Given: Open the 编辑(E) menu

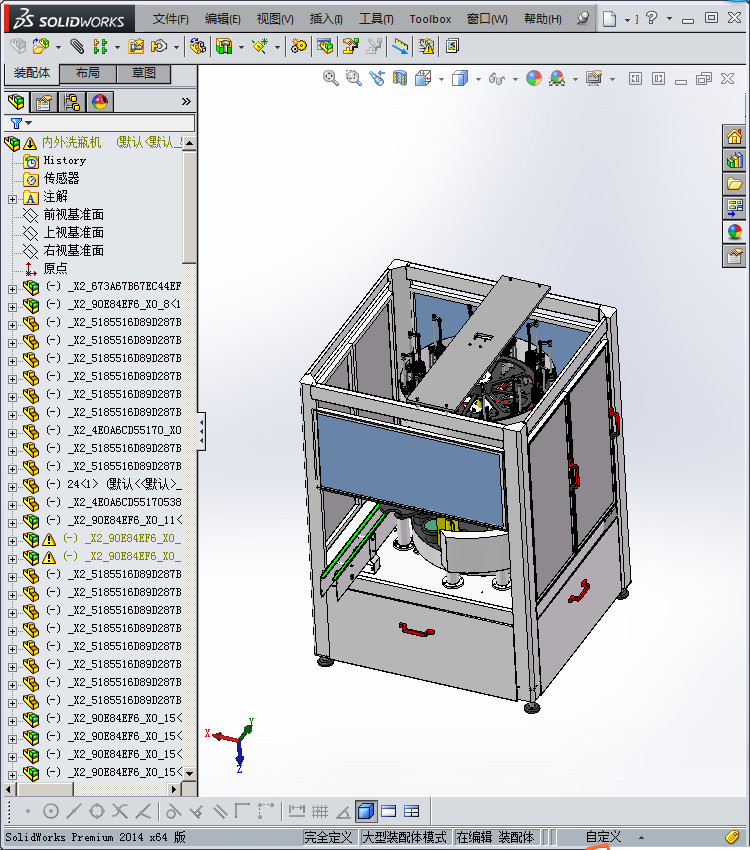Looking at the screenshot, I should tap(222, 19).
